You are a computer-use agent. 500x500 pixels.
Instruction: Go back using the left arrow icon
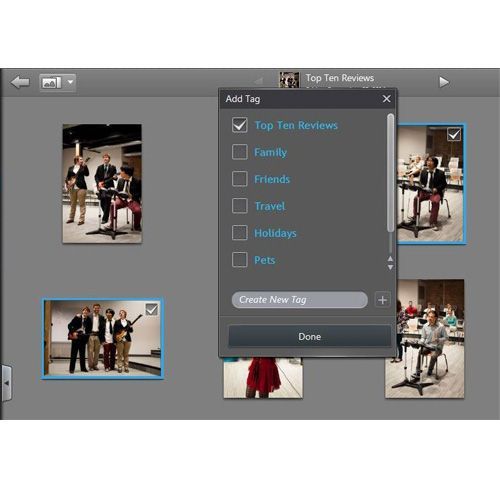[x=20, y=82]
